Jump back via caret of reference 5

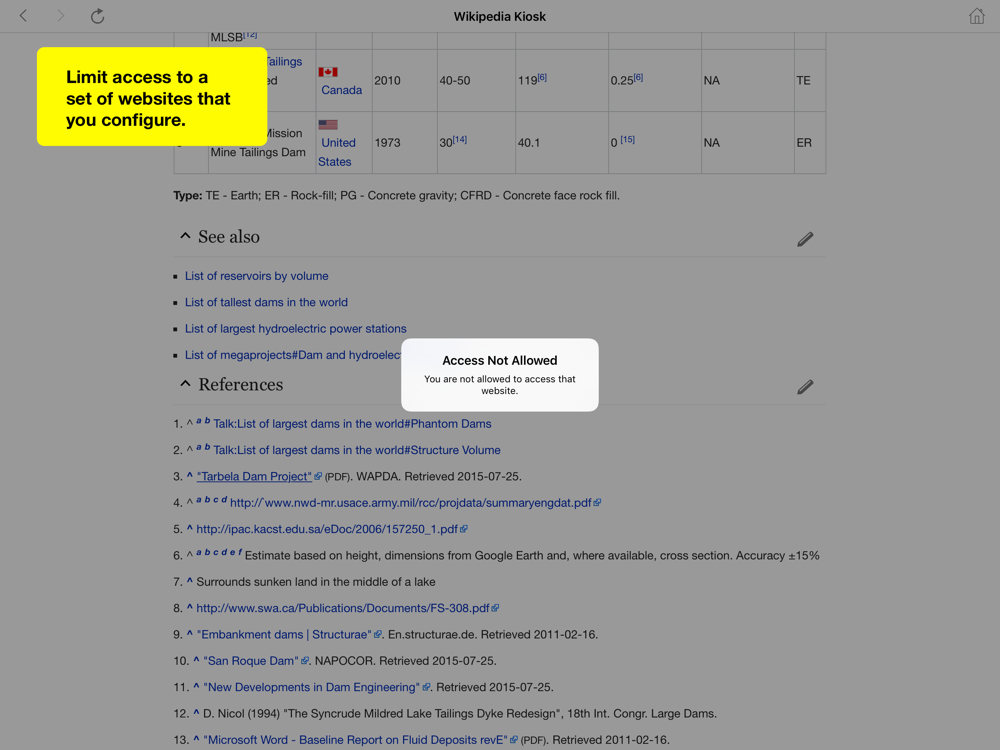(x=189, y=529)
